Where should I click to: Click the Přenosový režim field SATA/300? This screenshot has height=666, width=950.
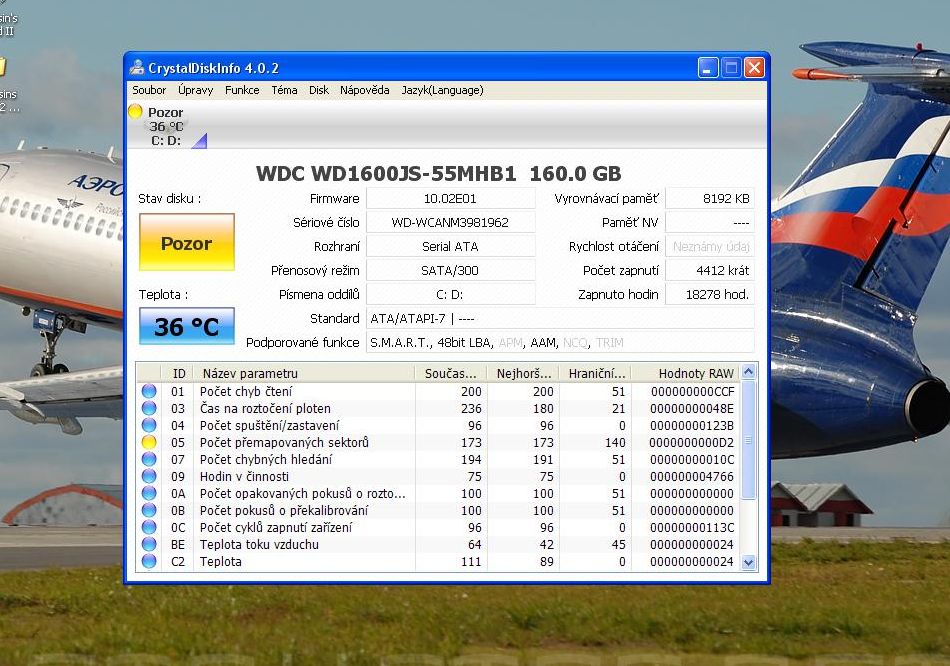click(x=450, y=270)
